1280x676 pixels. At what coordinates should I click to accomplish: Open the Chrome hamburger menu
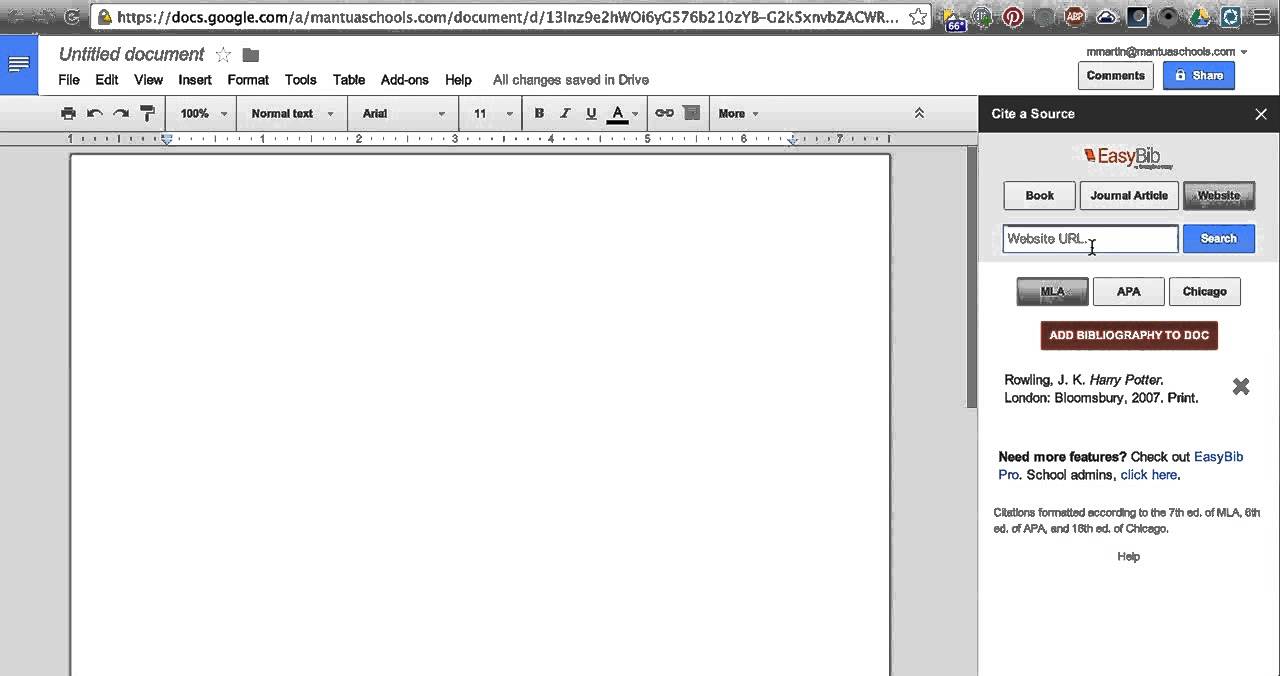point(1261,17)
